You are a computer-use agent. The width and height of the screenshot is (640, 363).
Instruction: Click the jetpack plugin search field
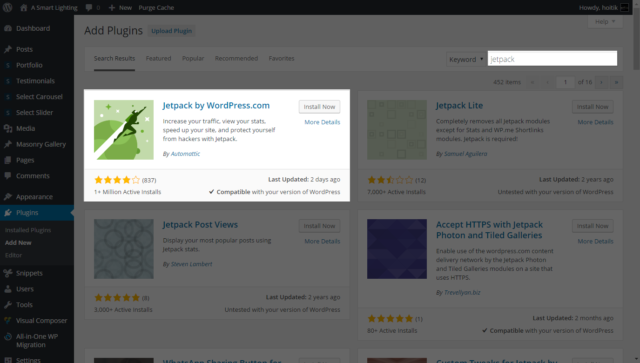[x=552, y=59]
